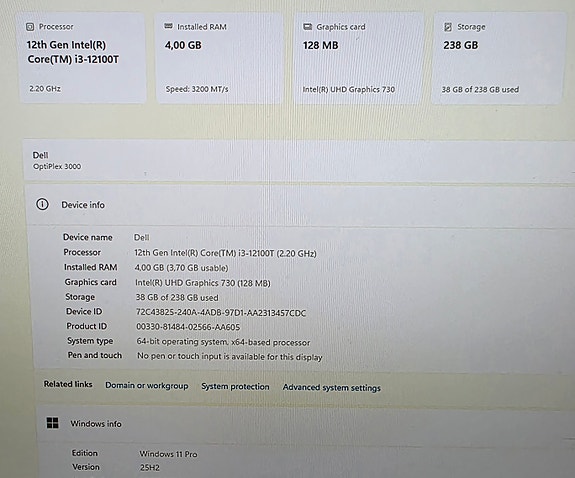Click 'Speed: 3200 MT/s' text in RAM card
The width and height of the screenshot is (575, 478).
pos(197,89)
